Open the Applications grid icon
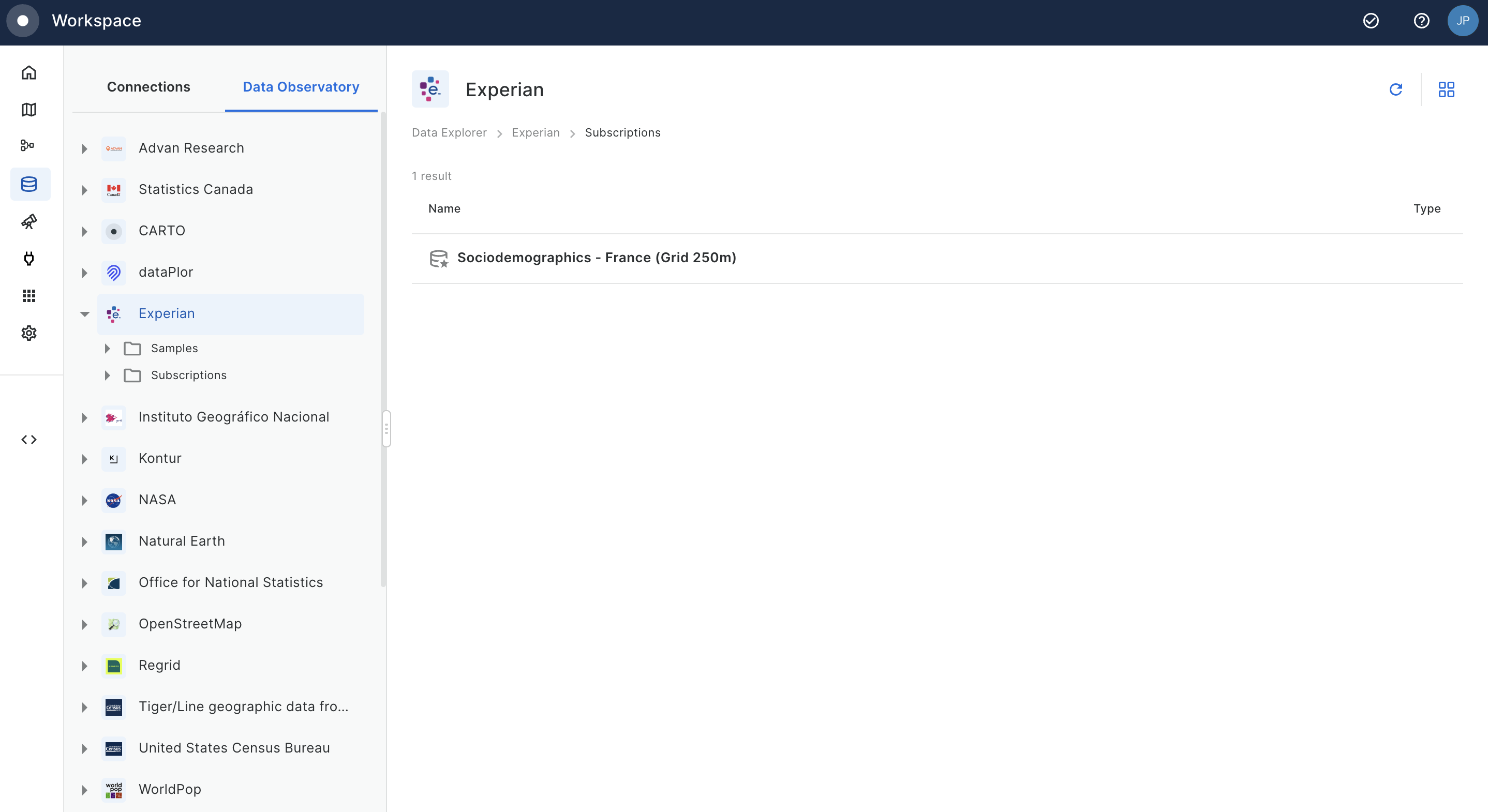This screenshot has height=812, width=1488. pyautogui.click(x=29, y=296)
